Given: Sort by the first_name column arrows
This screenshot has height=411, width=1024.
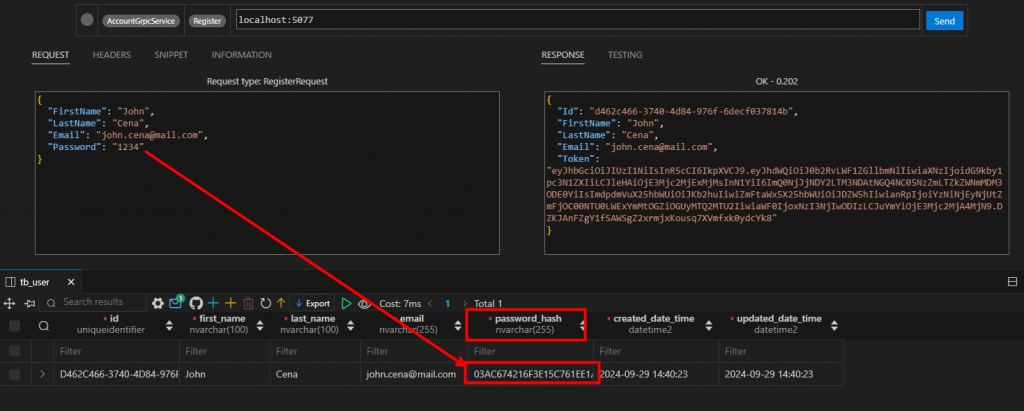Looking at the screenshot, I should [260, 325].
